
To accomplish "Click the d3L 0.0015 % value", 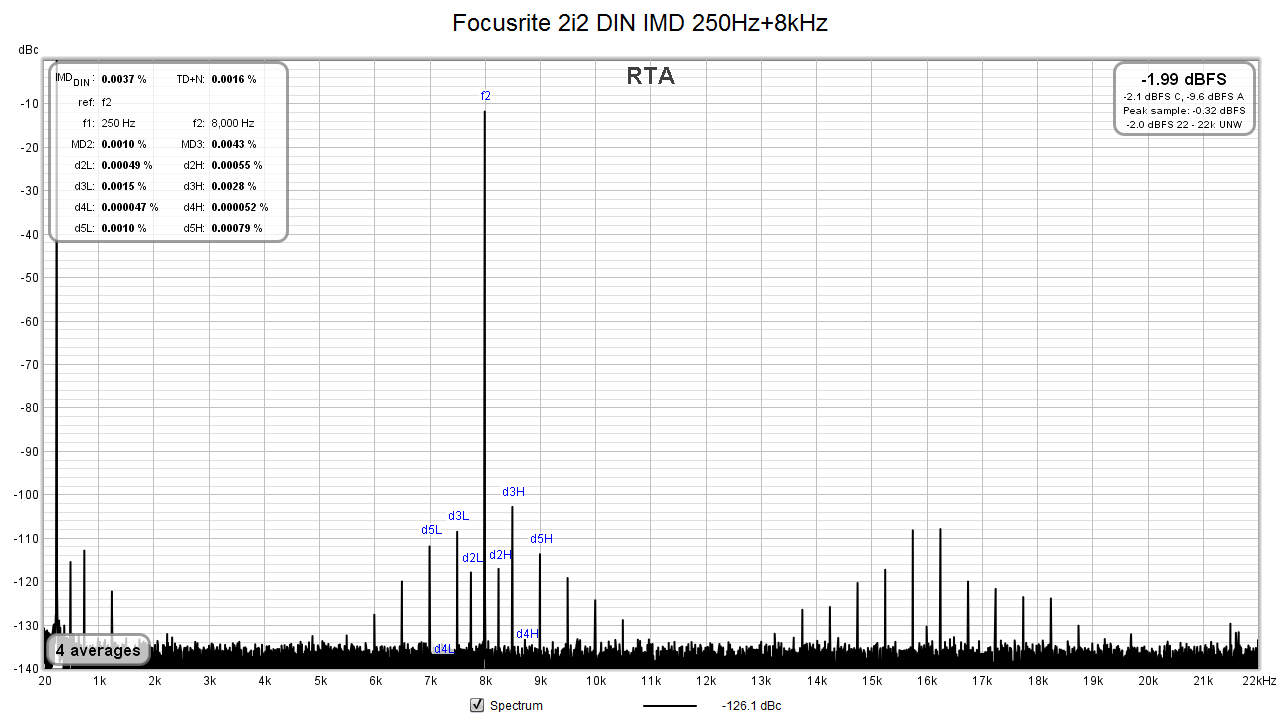I will 124,186.
